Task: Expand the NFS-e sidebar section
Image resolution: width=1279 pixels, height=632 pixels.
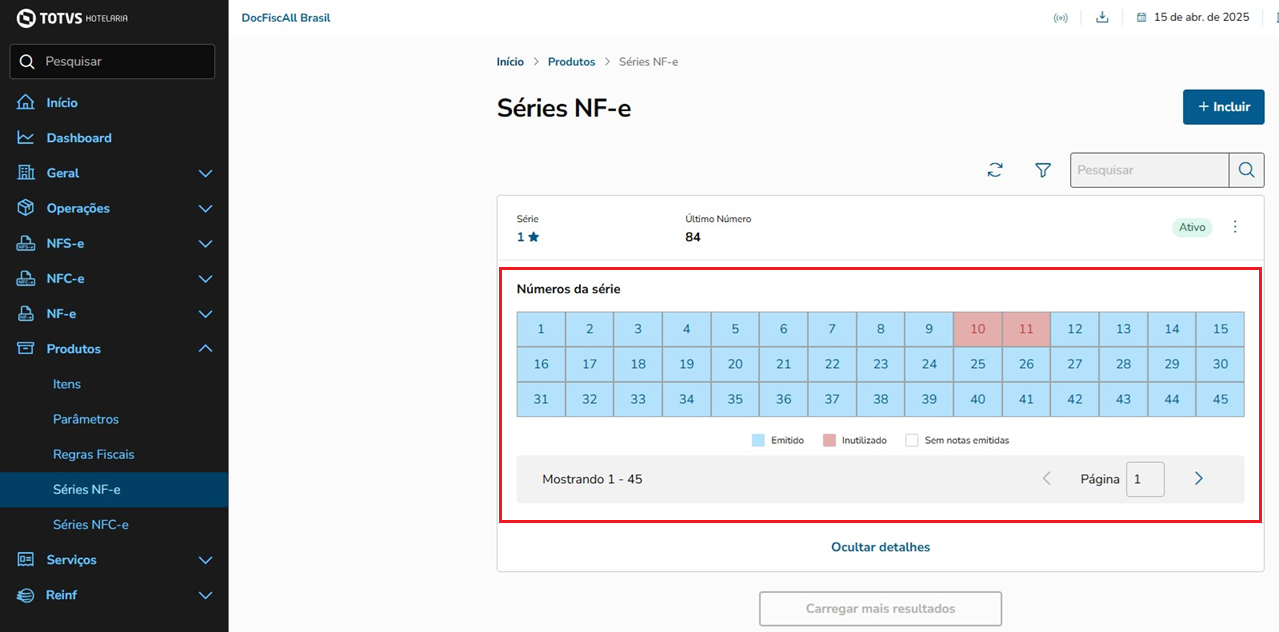Action: pyautogui.click(x=205, y=244)
